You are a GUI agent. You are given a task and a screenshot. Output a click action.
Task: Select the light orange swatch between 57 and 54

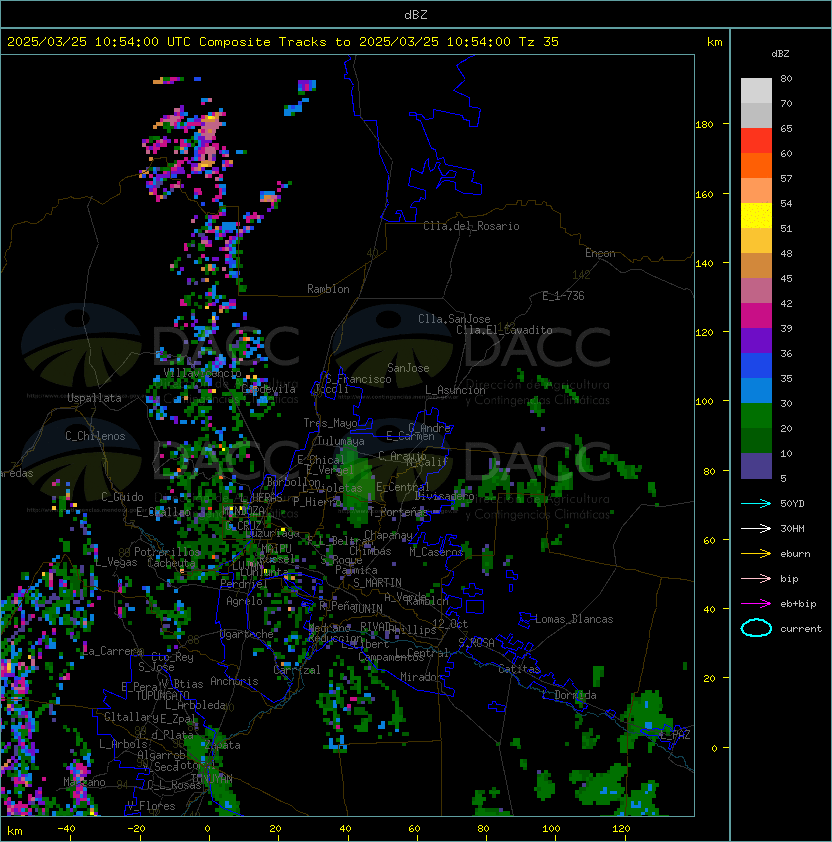[x=756, y=191]
